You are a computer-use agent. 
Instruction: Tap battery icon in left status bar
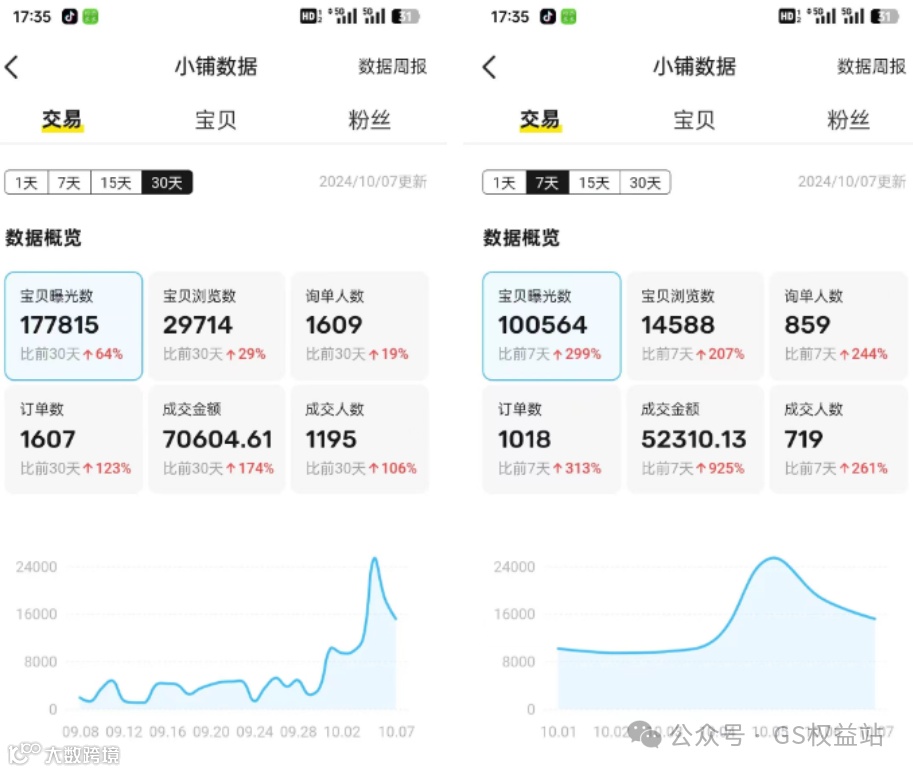click(x=406, y=16)
